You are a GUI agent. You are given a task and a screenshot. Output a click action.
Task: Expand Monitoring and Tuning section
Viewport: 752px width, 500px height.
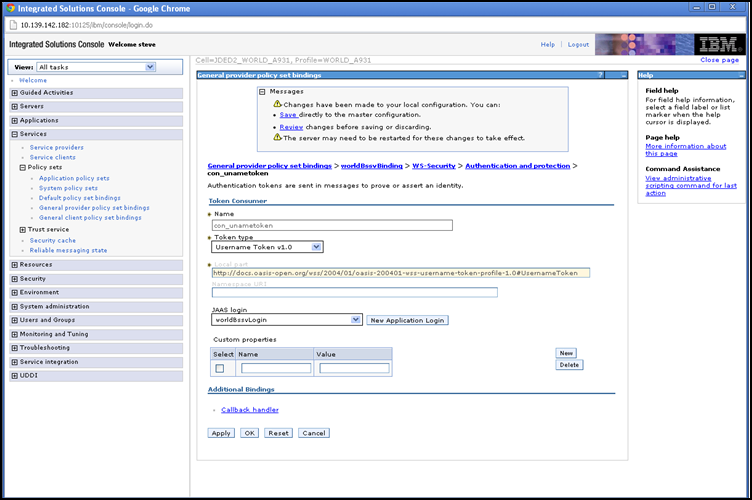(15, 334)
